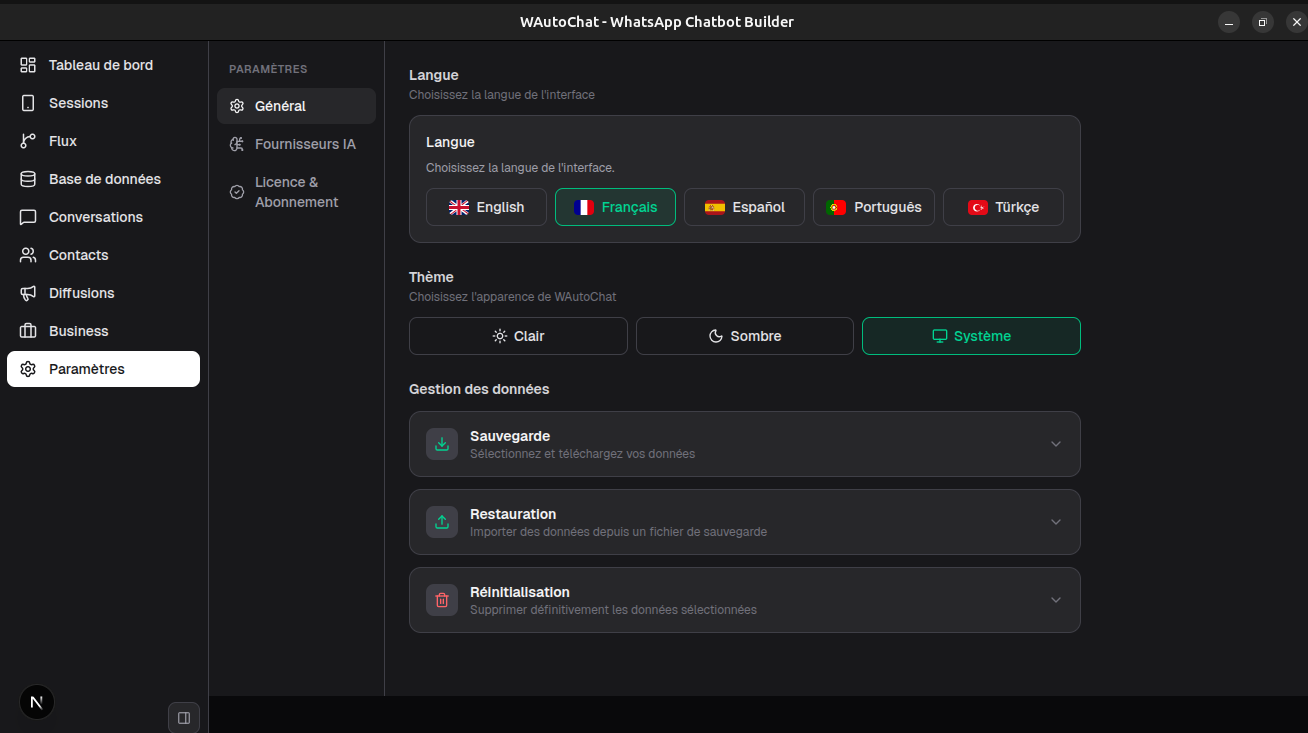This screenshot has width=1308, height=733.
Task: Click the round N badge at bottom left
Action: pos(37,702)
